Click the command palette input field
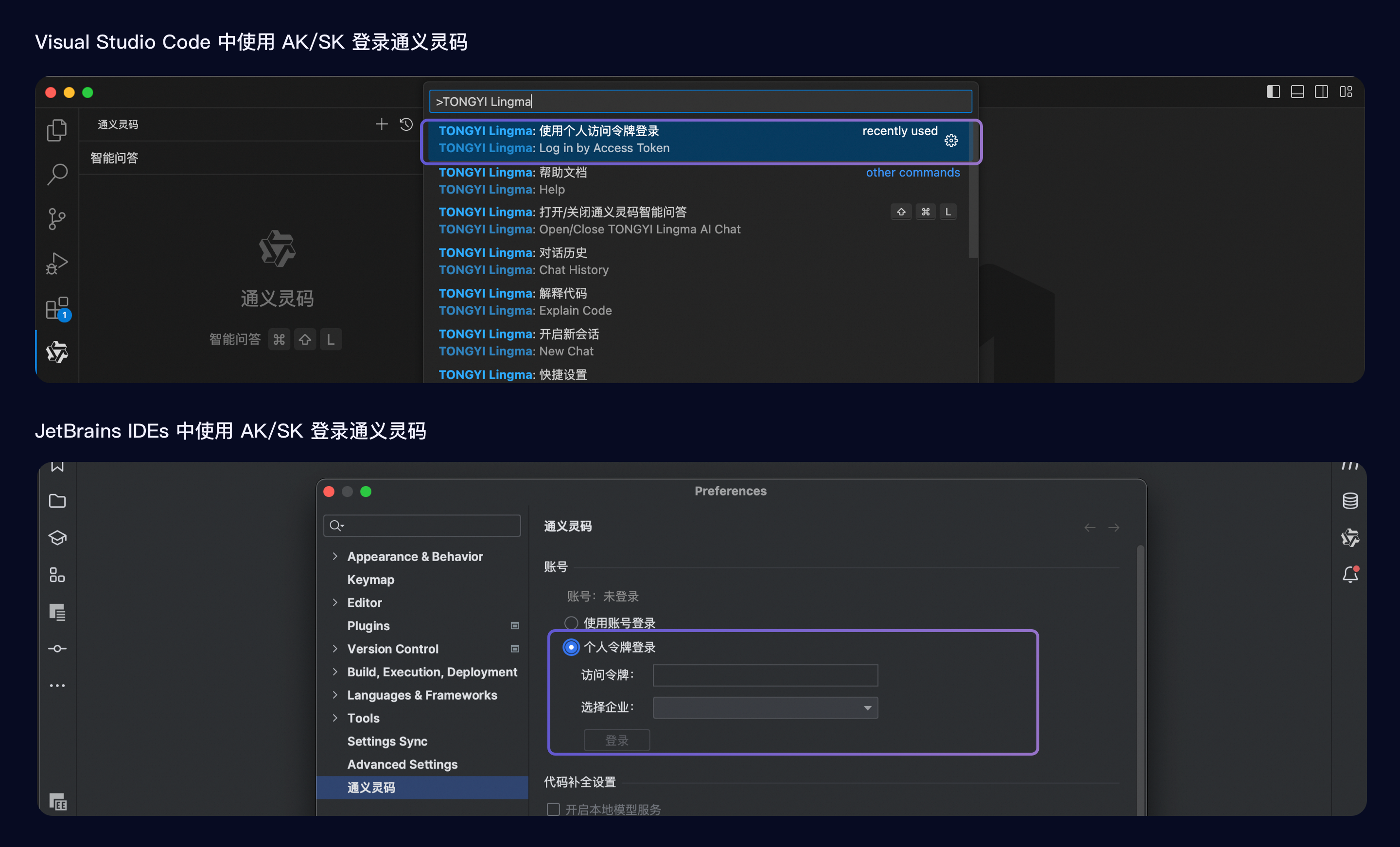 pyautogui.click(x=700, y=101)
